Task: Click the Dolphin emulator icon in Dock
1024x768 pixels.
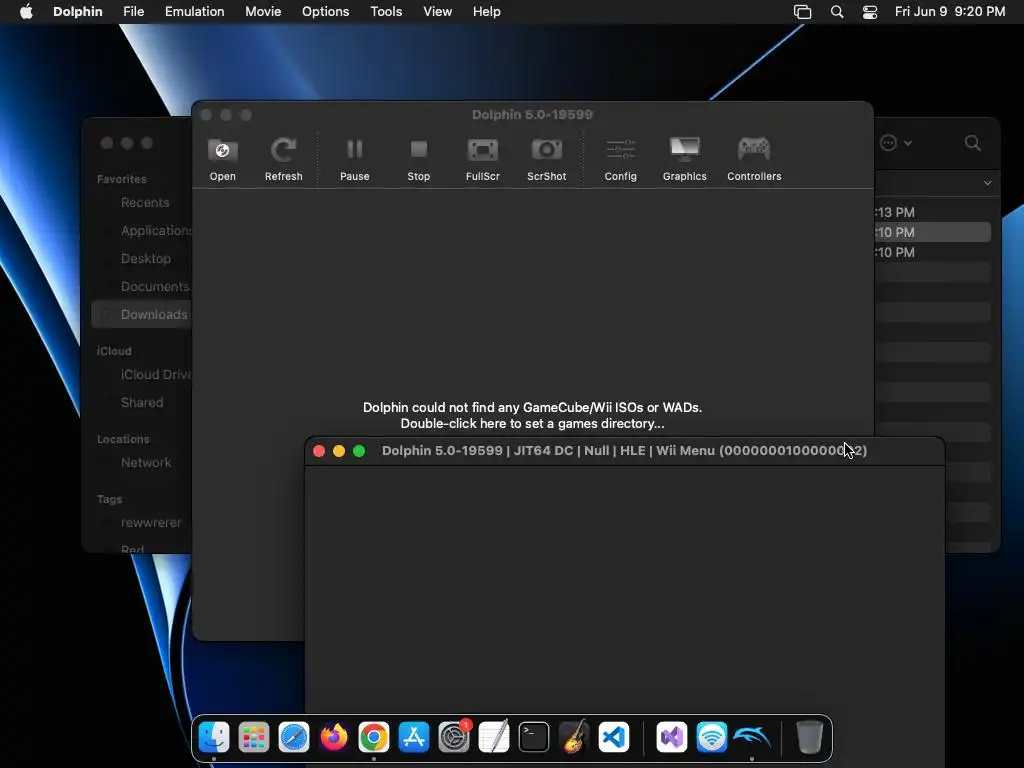Action: point(752,737)
